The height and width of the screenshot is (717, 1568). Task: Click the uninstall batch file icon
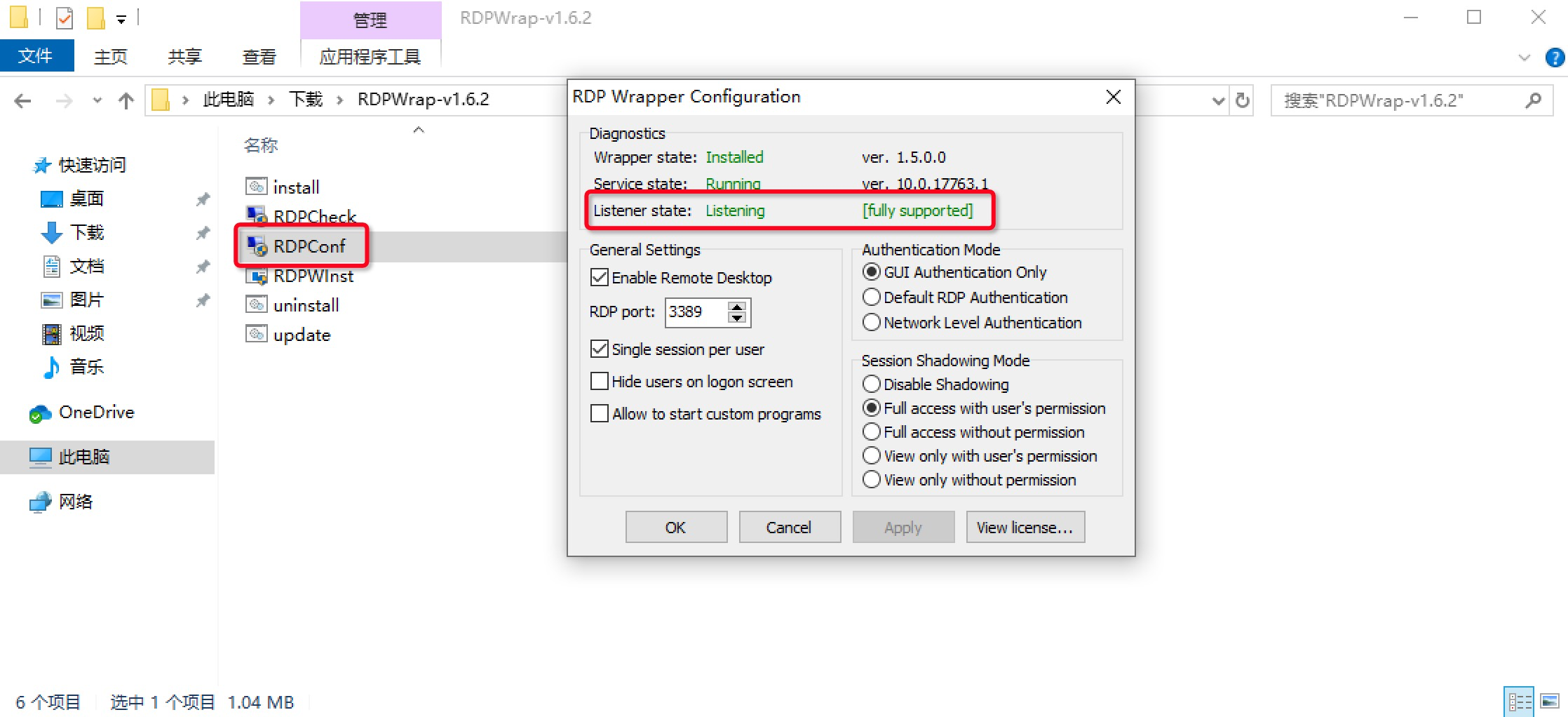[x=257, y=304]
